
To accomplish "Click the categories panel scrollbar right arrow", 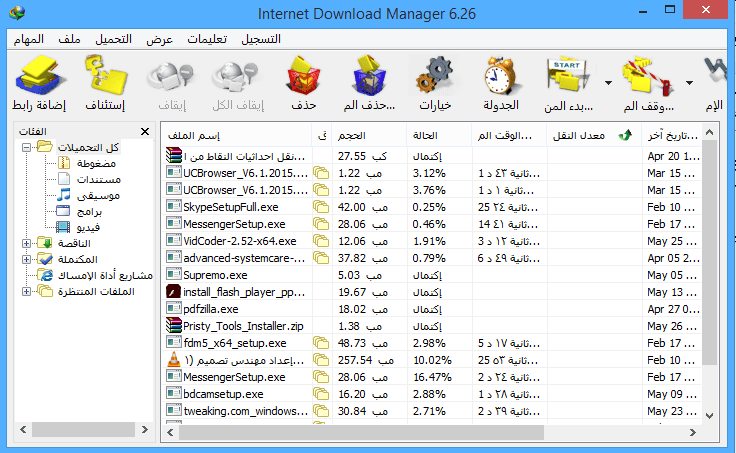I will click(145, 429).
